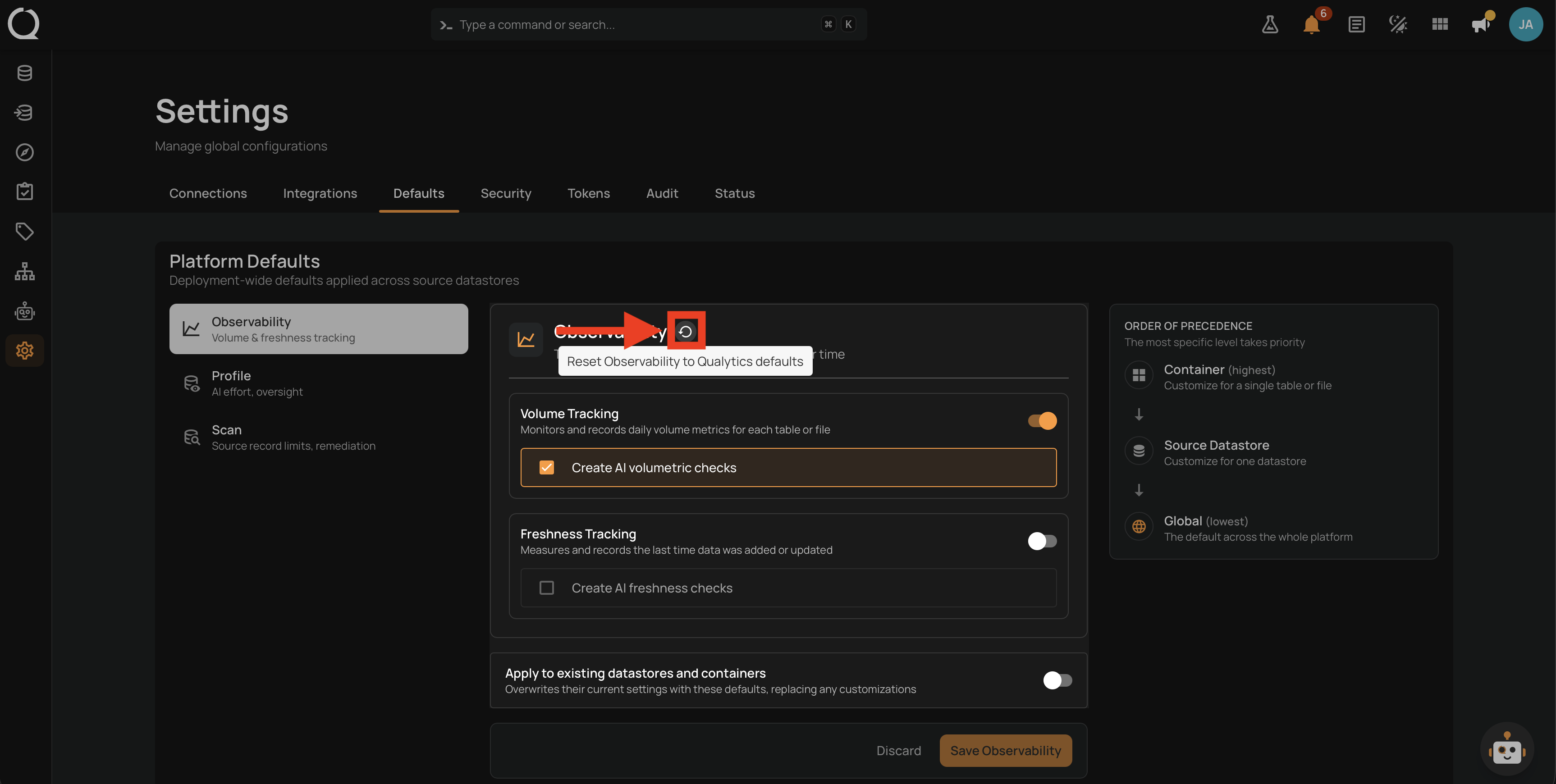Check Create AI freshness checks
The image size is (1556, 784).
547,588
